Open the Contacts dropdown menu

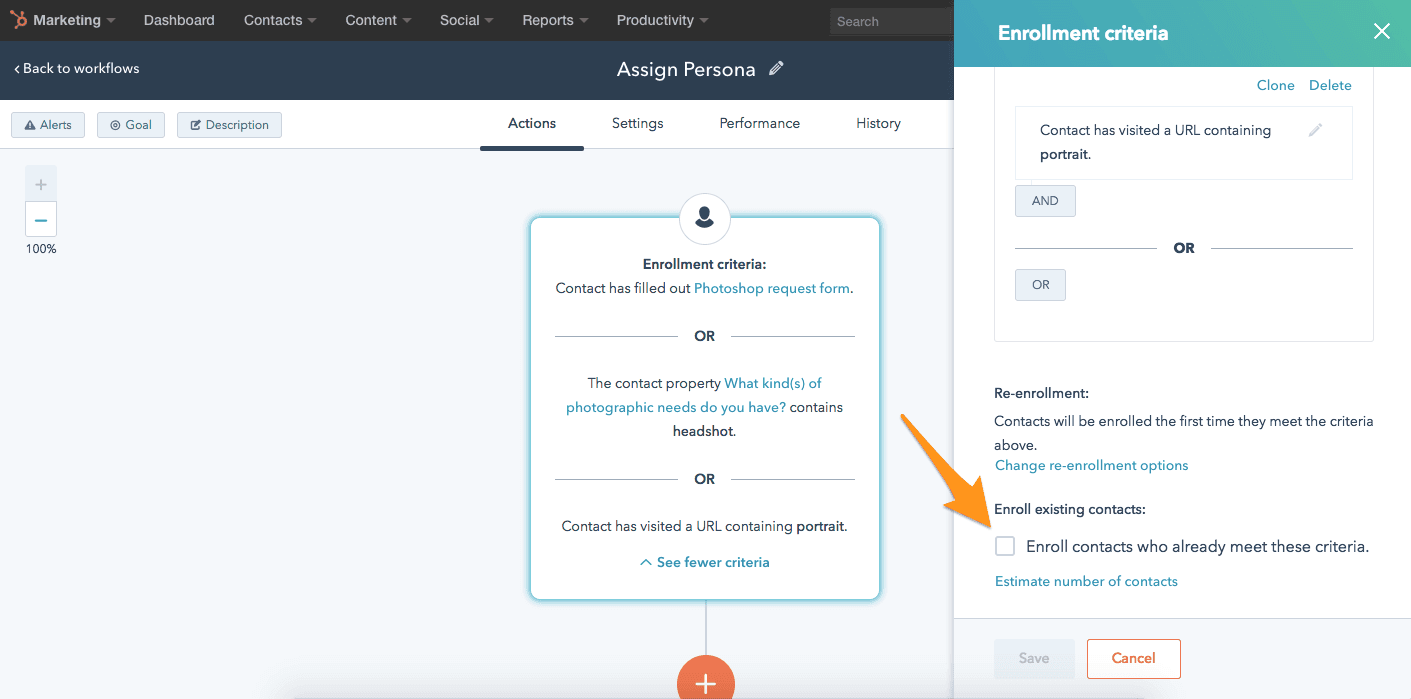click(280, 20)
